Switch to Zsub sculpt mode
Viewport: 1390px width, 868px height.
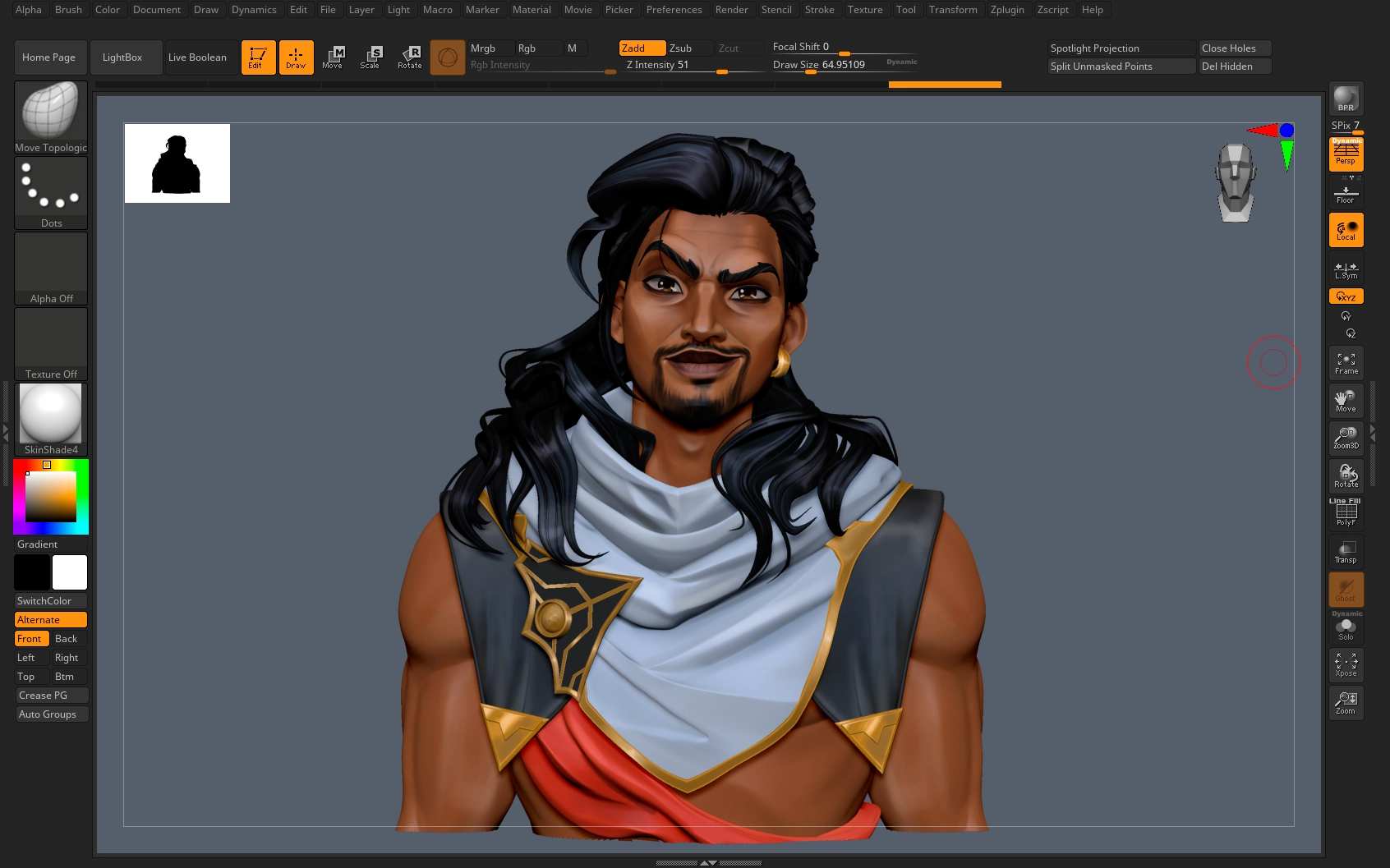coord(688,48)
